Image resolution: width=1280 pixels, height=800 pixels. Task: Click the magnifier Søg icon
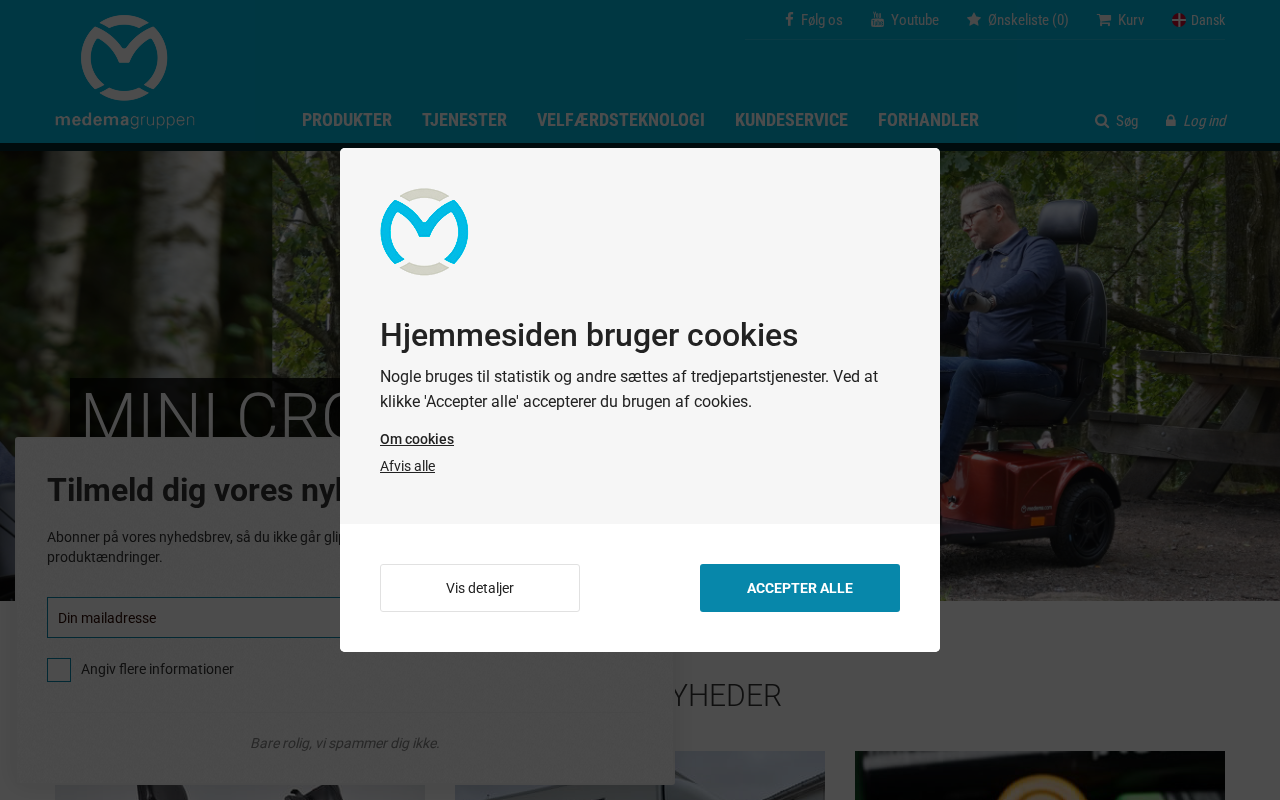click(1102, 121)
